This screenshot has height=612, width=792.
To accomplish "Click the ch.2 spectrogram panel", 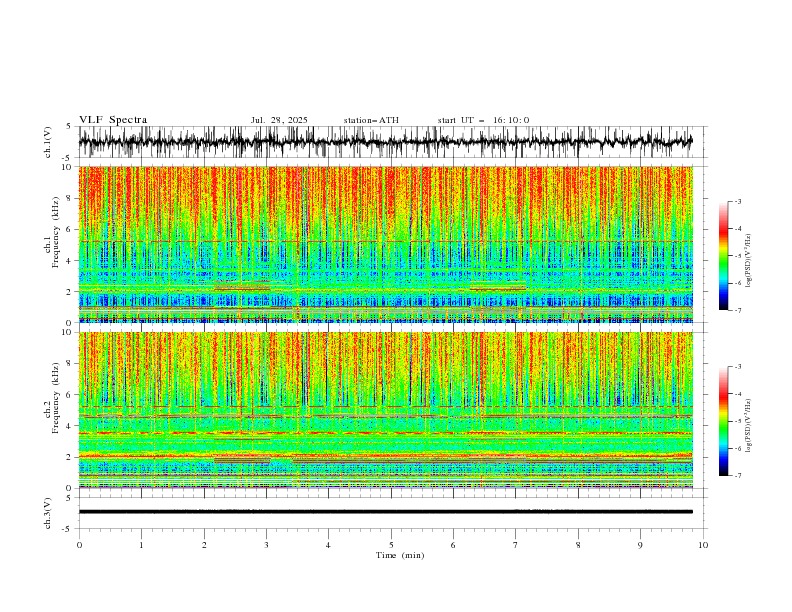I will [385, 410].
